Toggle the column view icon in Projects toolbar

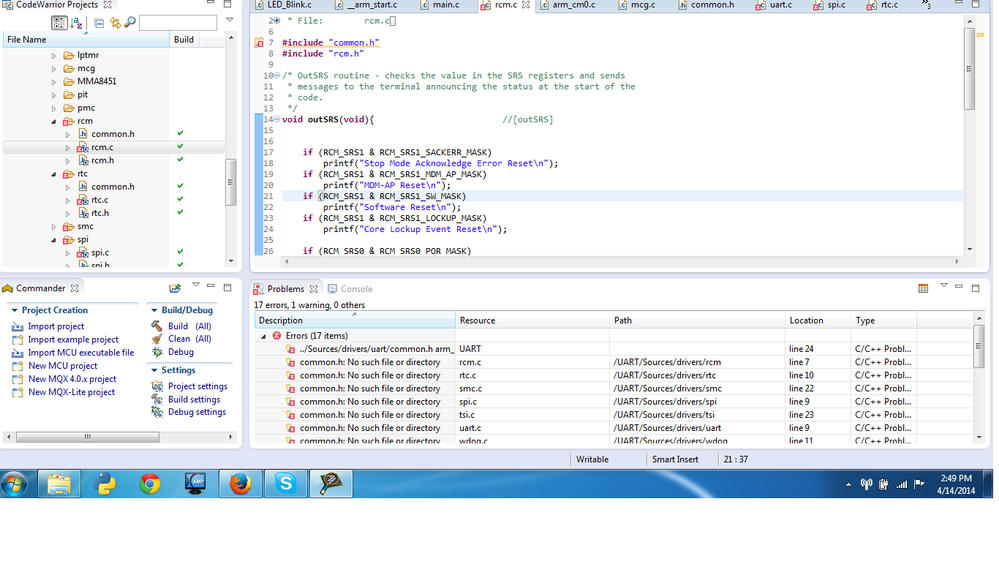click(x=59, y=23)
